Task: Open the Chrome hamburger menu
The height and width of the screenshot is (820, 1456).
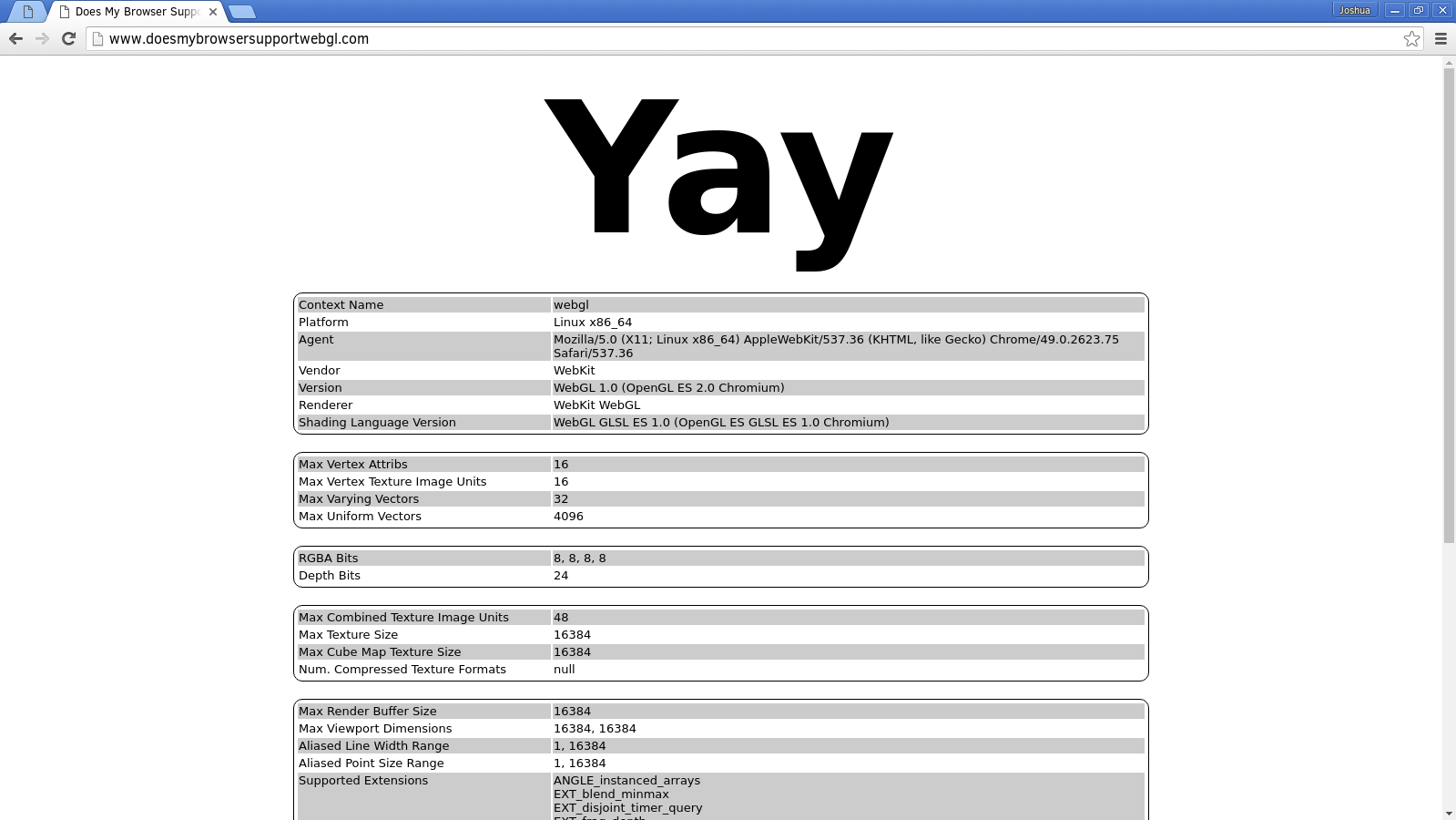Action: (x=1441, y=38)
